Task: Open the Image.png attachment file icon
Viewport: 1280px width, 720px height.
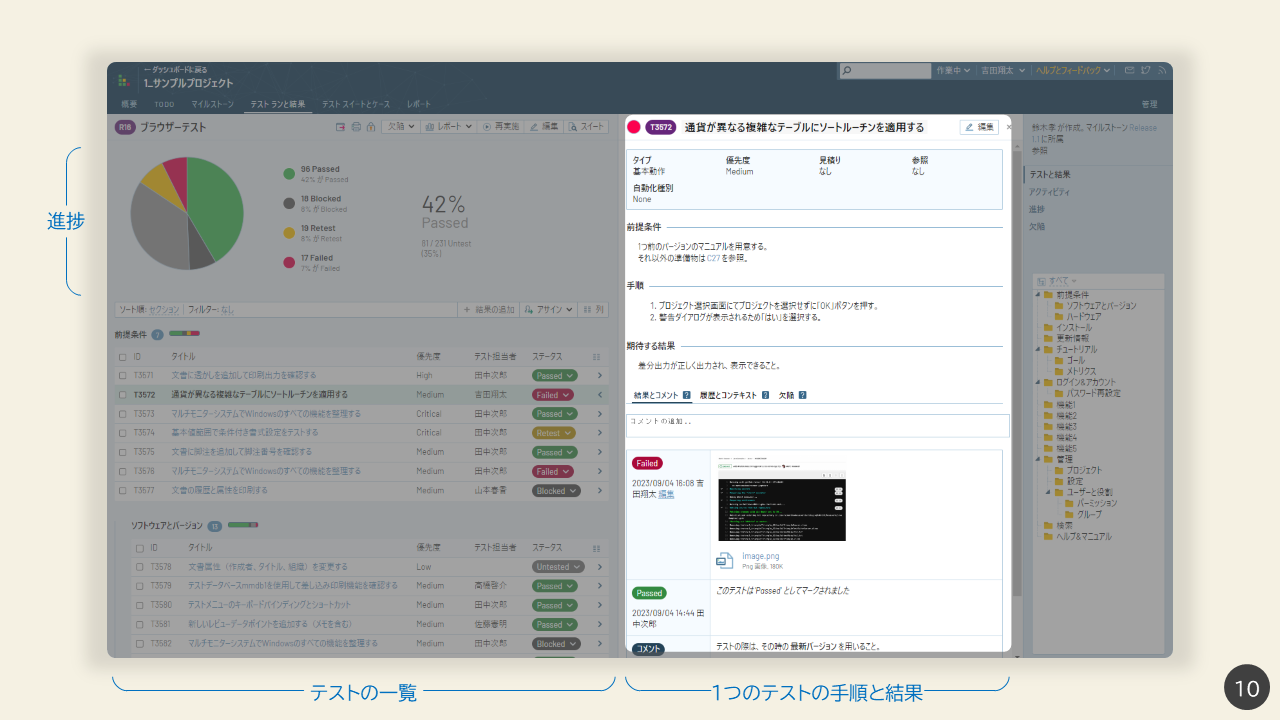Action: (x=725, y=561)
